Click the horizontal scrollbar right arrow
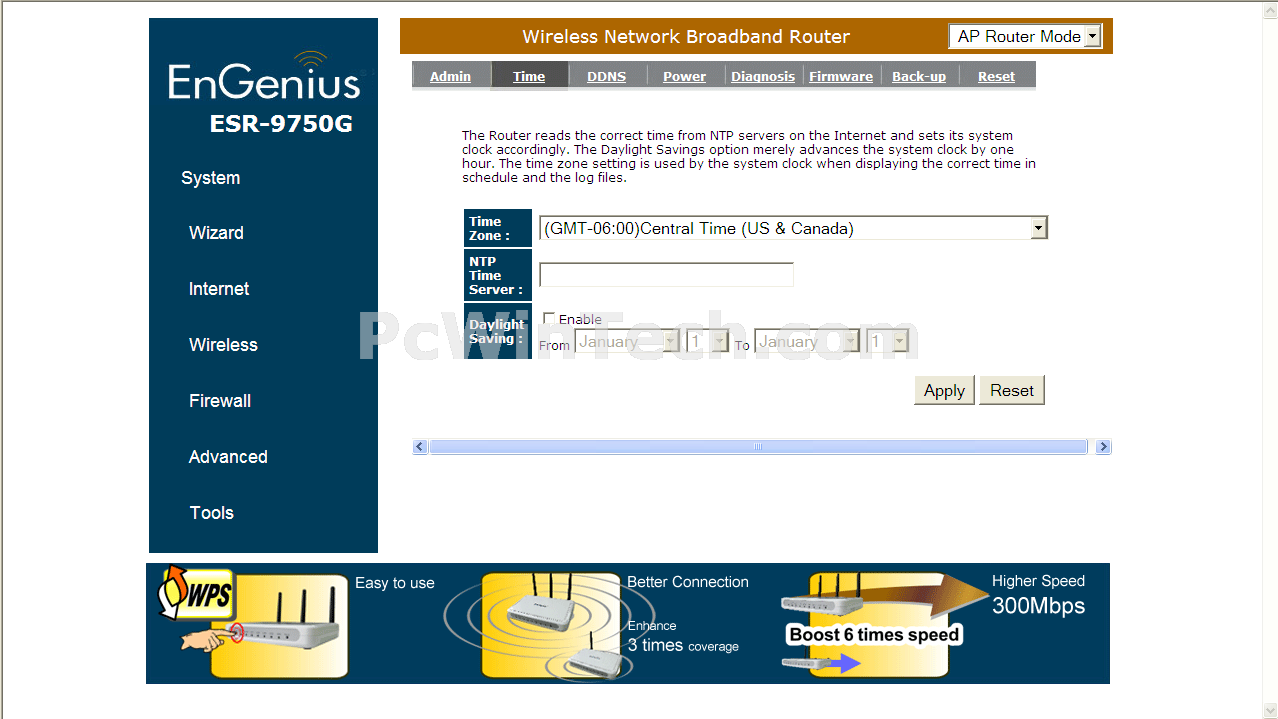 pyautogui.click(x=1103, y=447)
